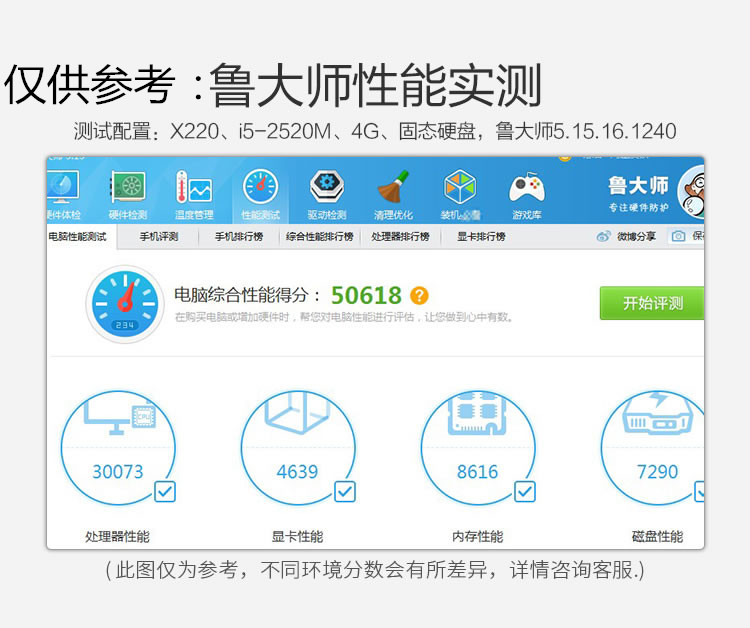This screenshot has height=628, width=750.
Task: Click the 微博分享 link
Action: (x=636, y=236)
